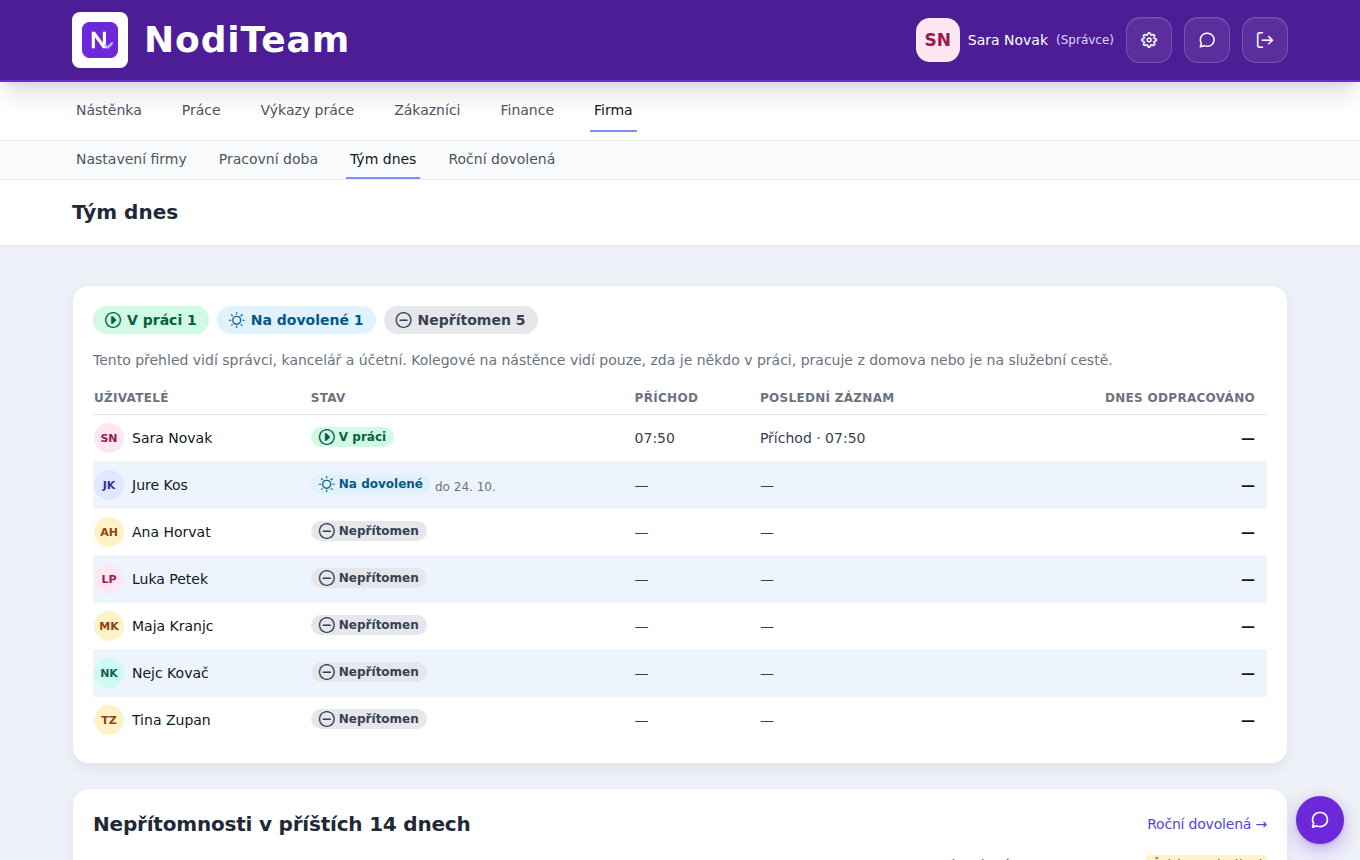Click the 'V práci 1' summary badge
This screenshot has width=1360, height=860.
[x=151, y=320]
